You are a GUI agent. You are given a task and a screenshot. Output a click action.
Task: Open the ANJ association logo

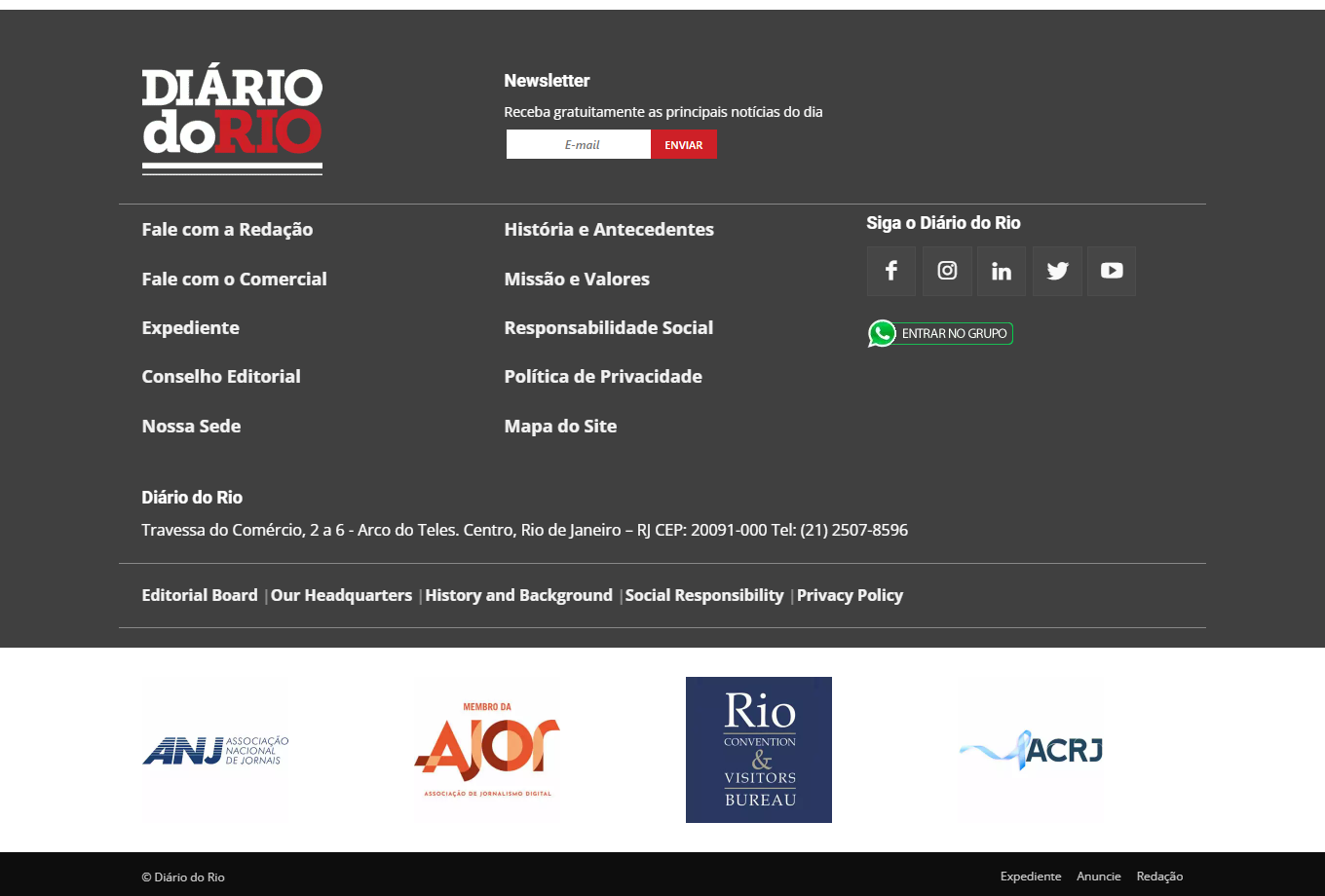[215, 750]
